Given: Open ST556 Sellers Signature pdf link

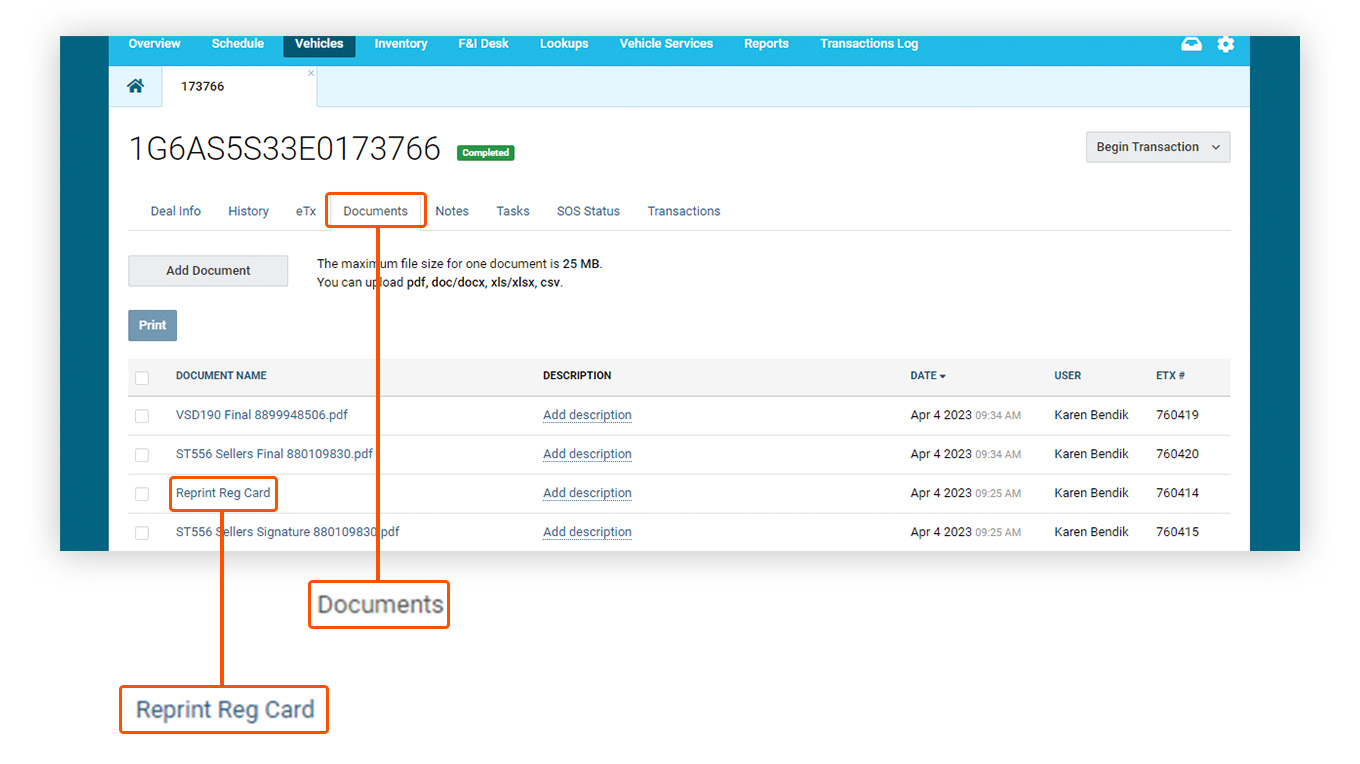Looking at the screenshot, I should [x=287, y=532].
